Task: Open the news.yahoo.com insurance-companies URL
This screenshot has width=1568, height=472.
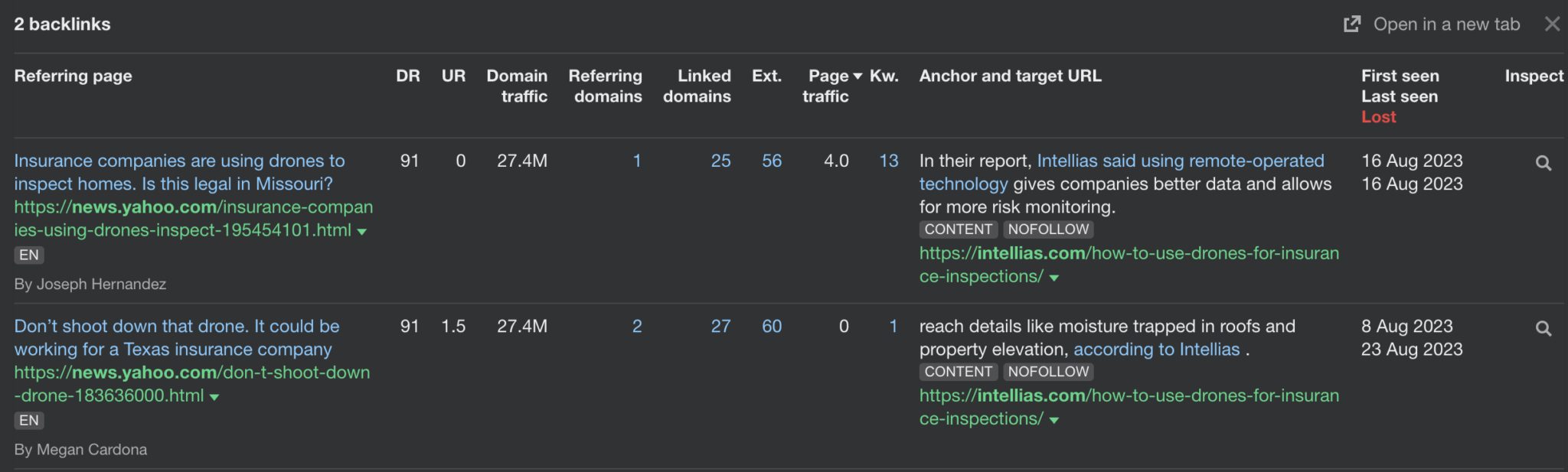Action: pos(193,219)
